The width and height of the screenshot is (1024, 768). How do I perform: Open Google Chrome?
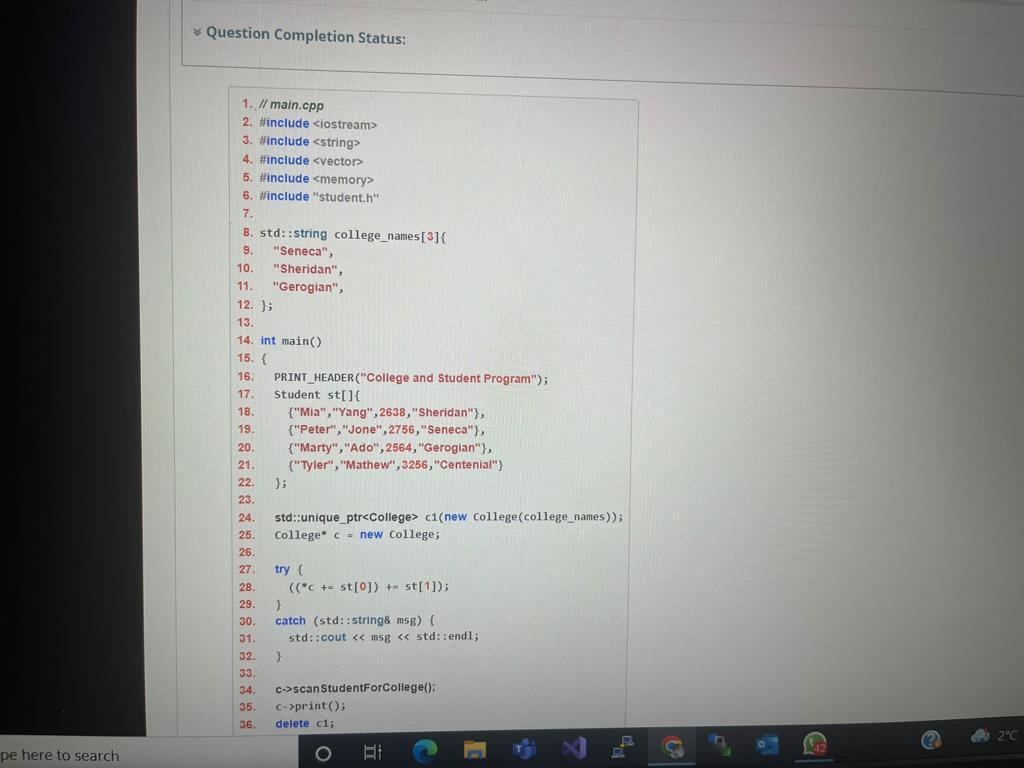click(672, 747)
